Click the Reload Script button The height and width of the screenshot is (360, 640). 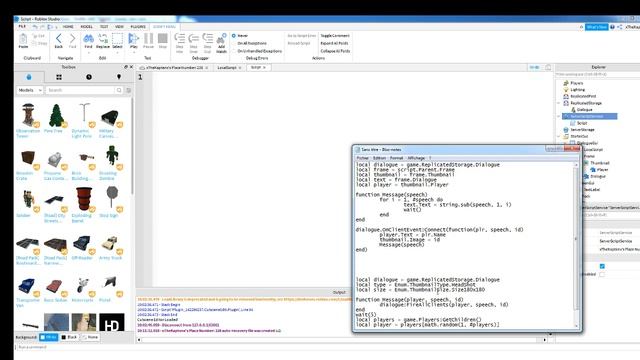(299, 43)
